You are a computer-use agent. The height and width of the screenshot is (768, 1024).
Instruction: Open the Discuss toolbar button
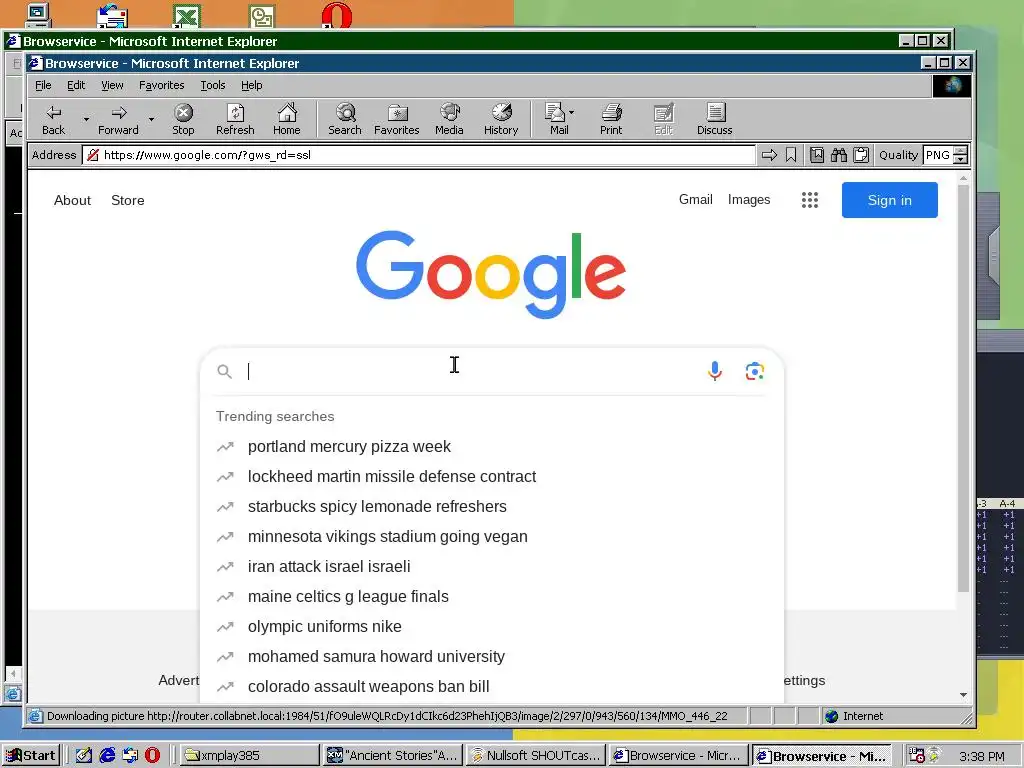click(x=714, y=119)
